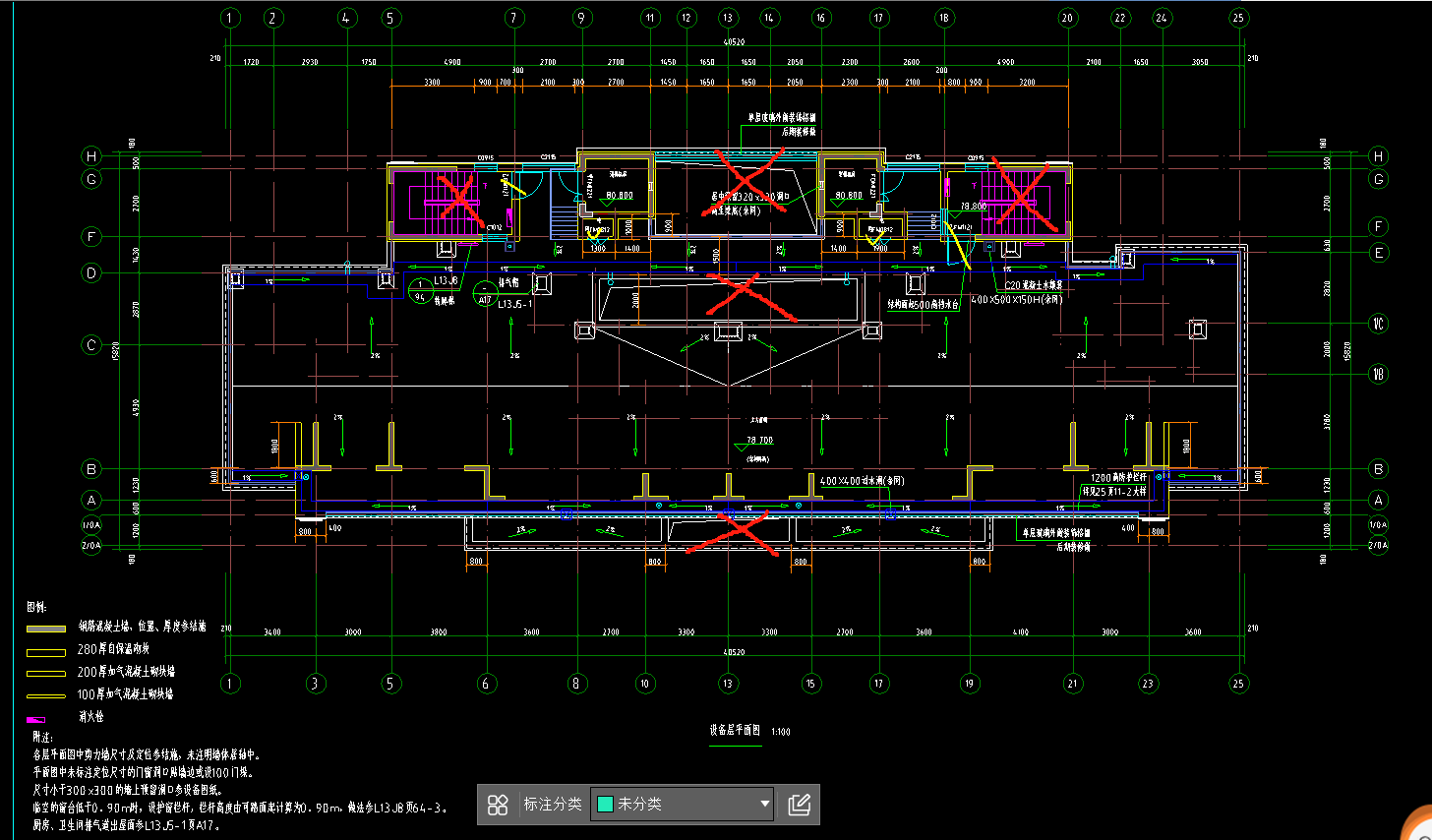This screenshot has height=840, width=1432.
Task: Select axis bubble 8
Action: click(577, 684)
